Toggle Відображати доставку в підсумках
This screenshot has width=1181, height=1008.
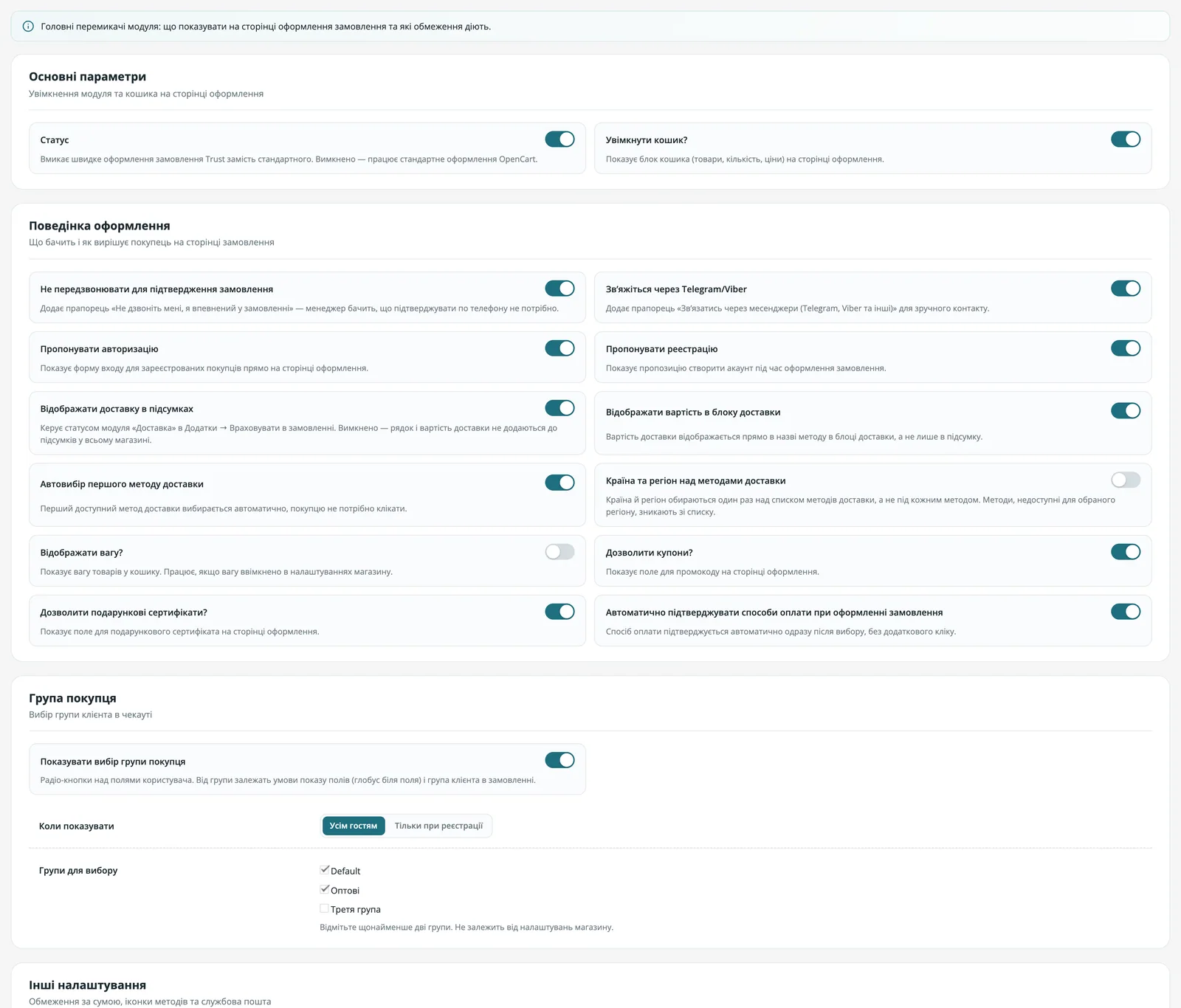[559, 408]
